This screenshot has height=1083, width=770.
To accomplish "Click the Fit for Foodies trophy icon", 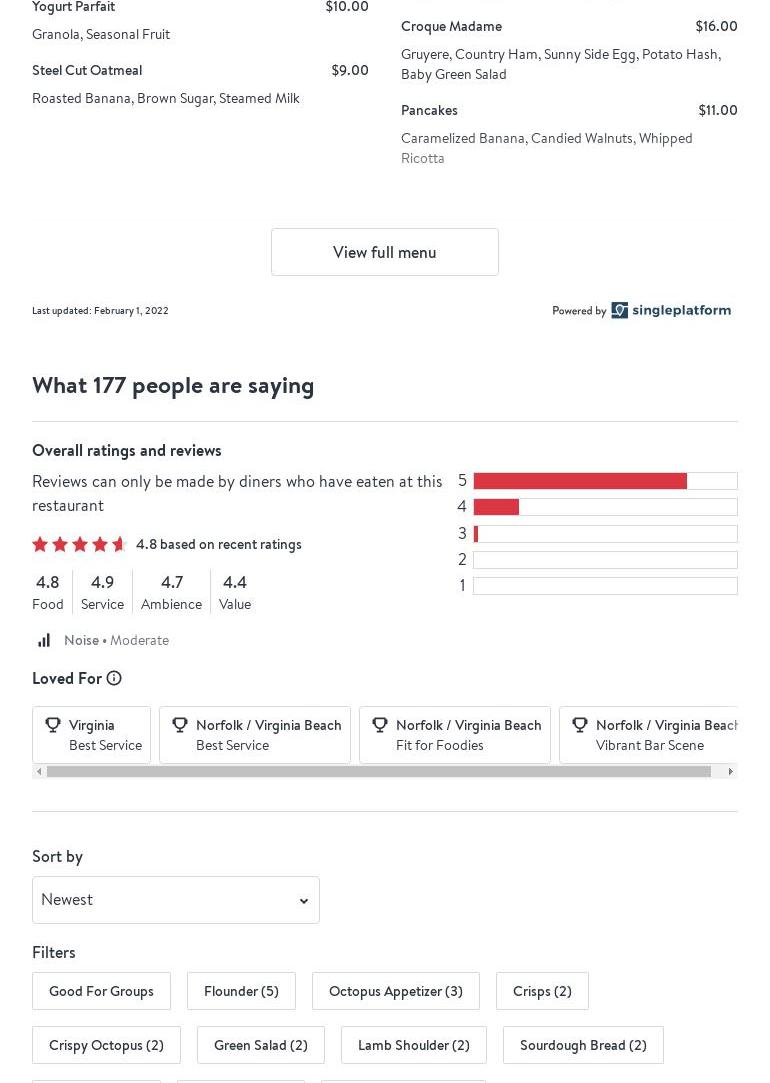I will tap(379, 725).
